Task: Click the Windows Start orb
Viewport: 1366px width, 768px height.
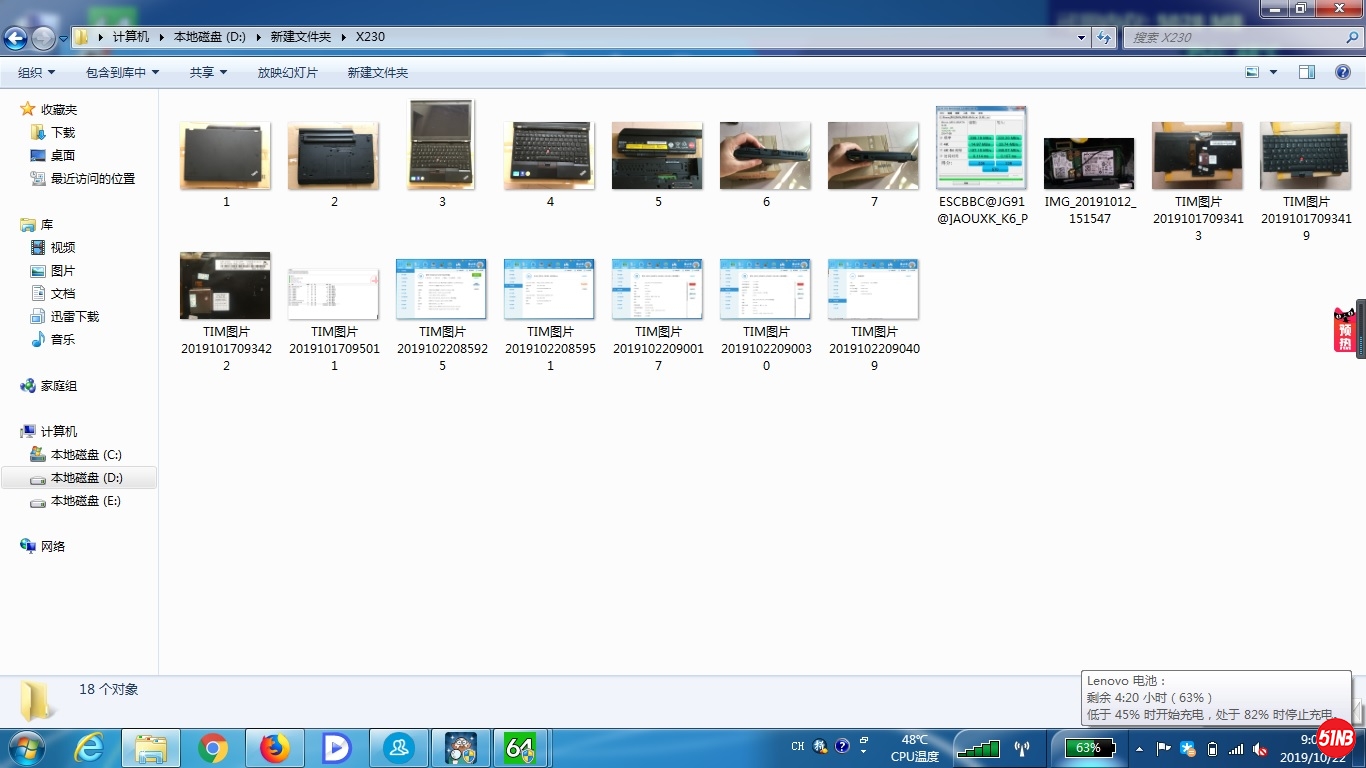Action: click(26, 747)
